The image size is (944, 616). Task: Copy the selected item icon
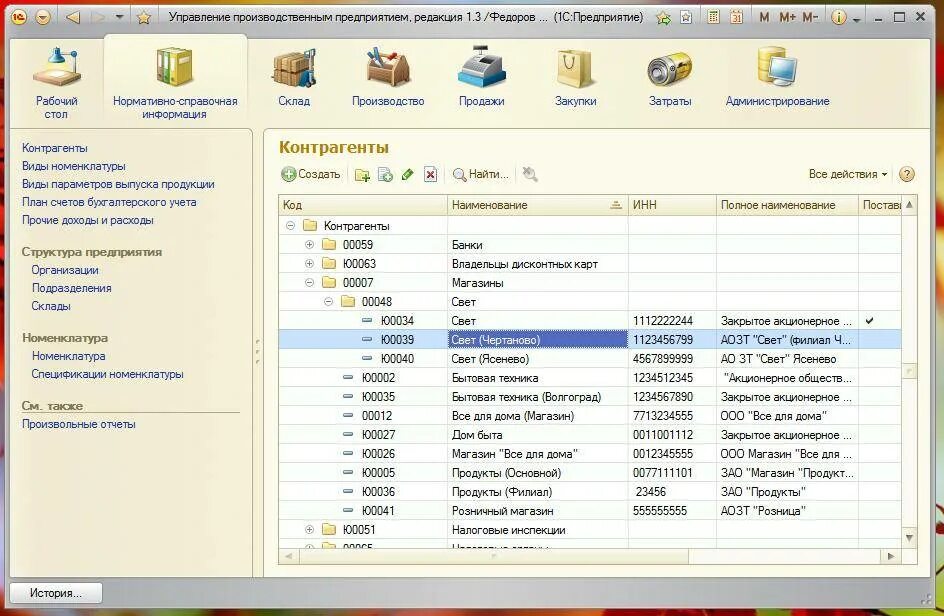[385, 175]
